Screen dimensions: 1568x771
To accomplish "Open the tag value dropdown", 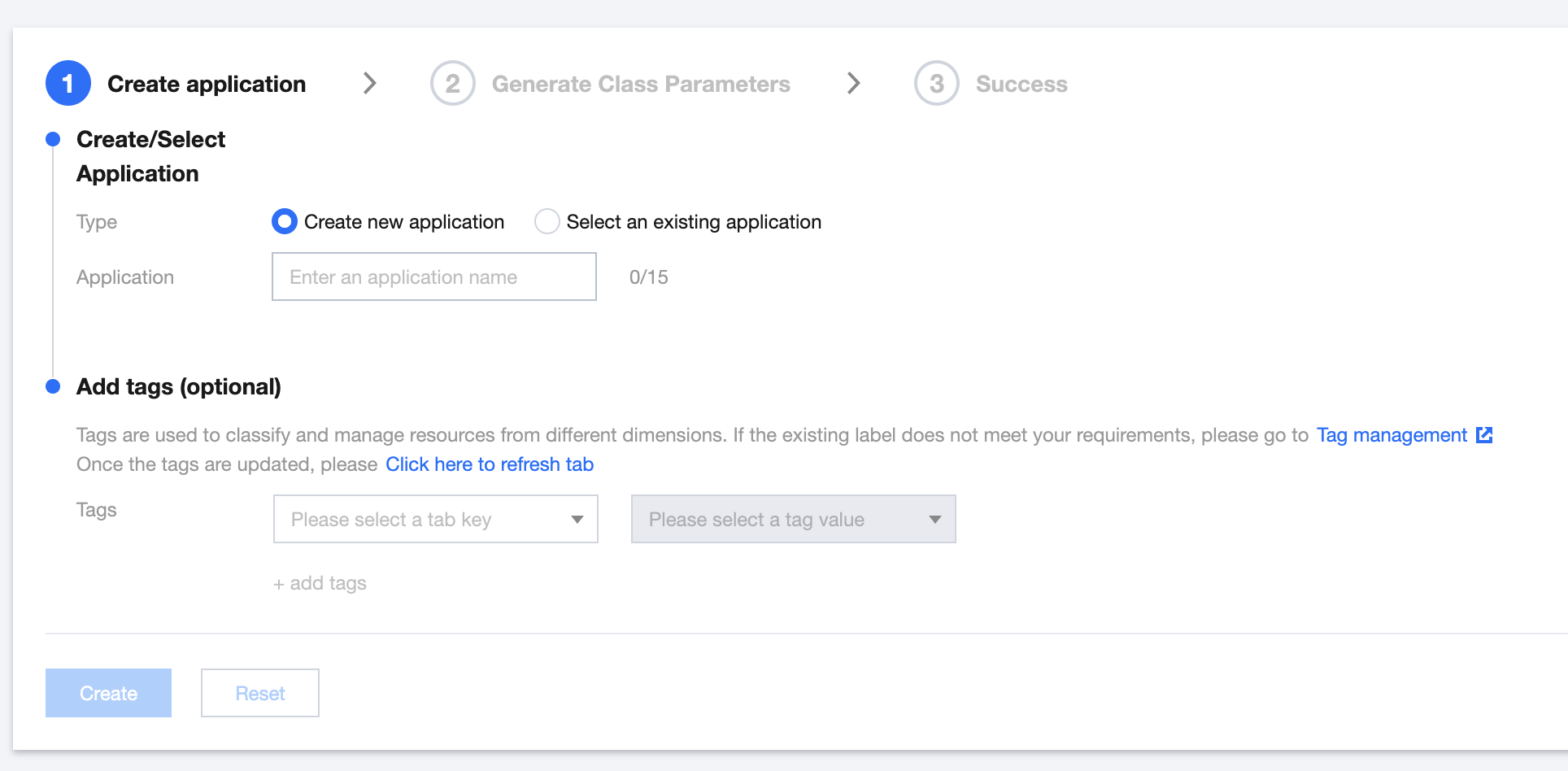I will (x=793, y=519).
